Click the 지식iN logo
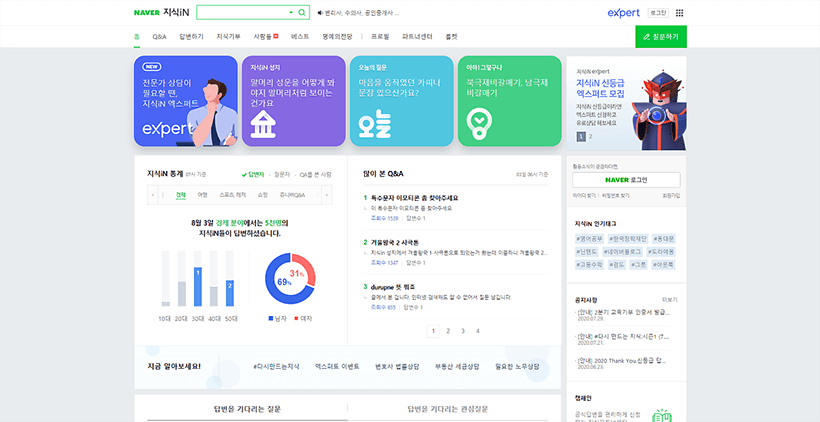 point(176,13)
